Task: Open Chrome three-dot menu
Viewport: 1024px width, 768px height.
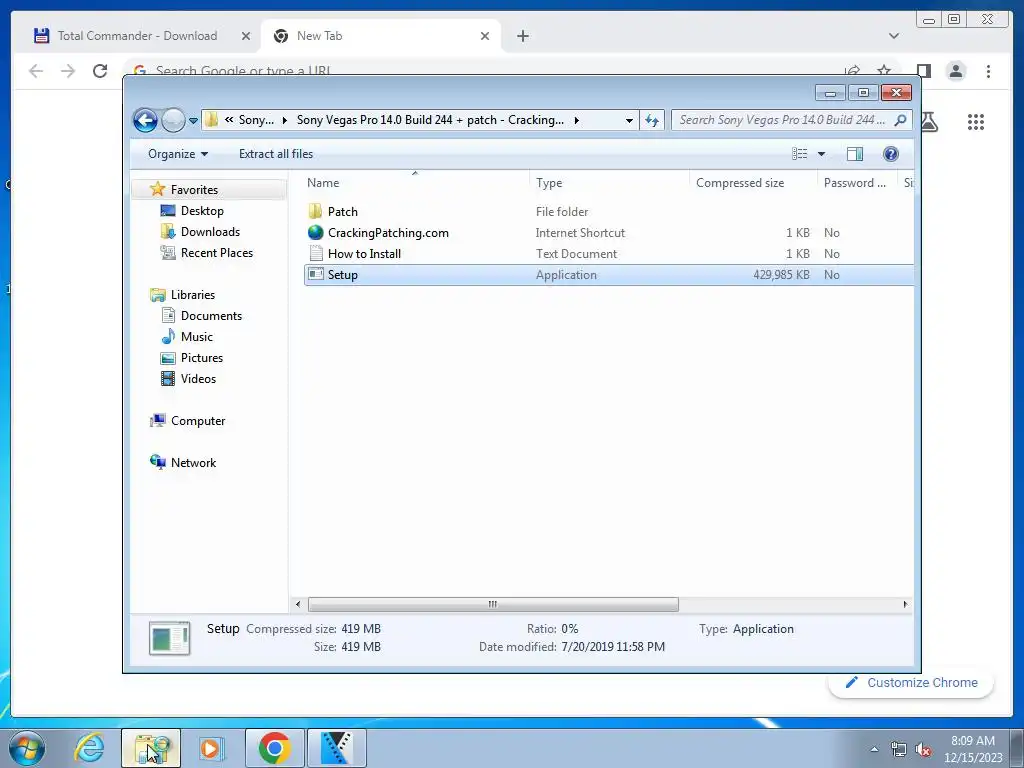Action: (x=988, y=71)
